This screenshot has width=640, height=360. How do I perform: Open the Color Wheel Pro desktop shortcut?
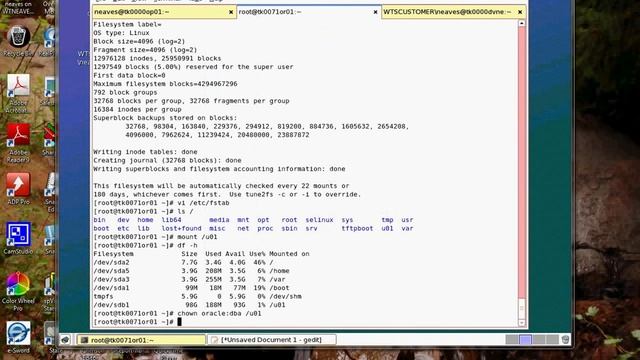point(18,291)
